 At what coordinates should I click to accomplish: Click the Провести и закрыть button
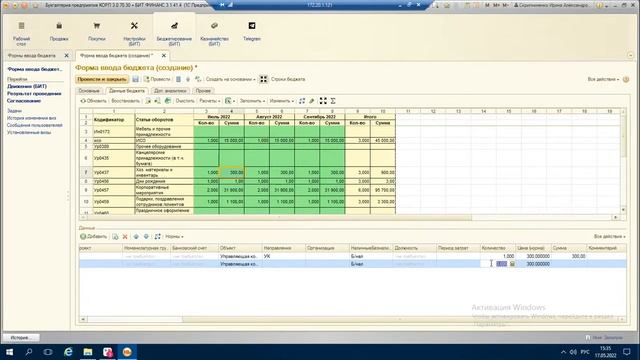pyautogui.click(x=102, y=79)
